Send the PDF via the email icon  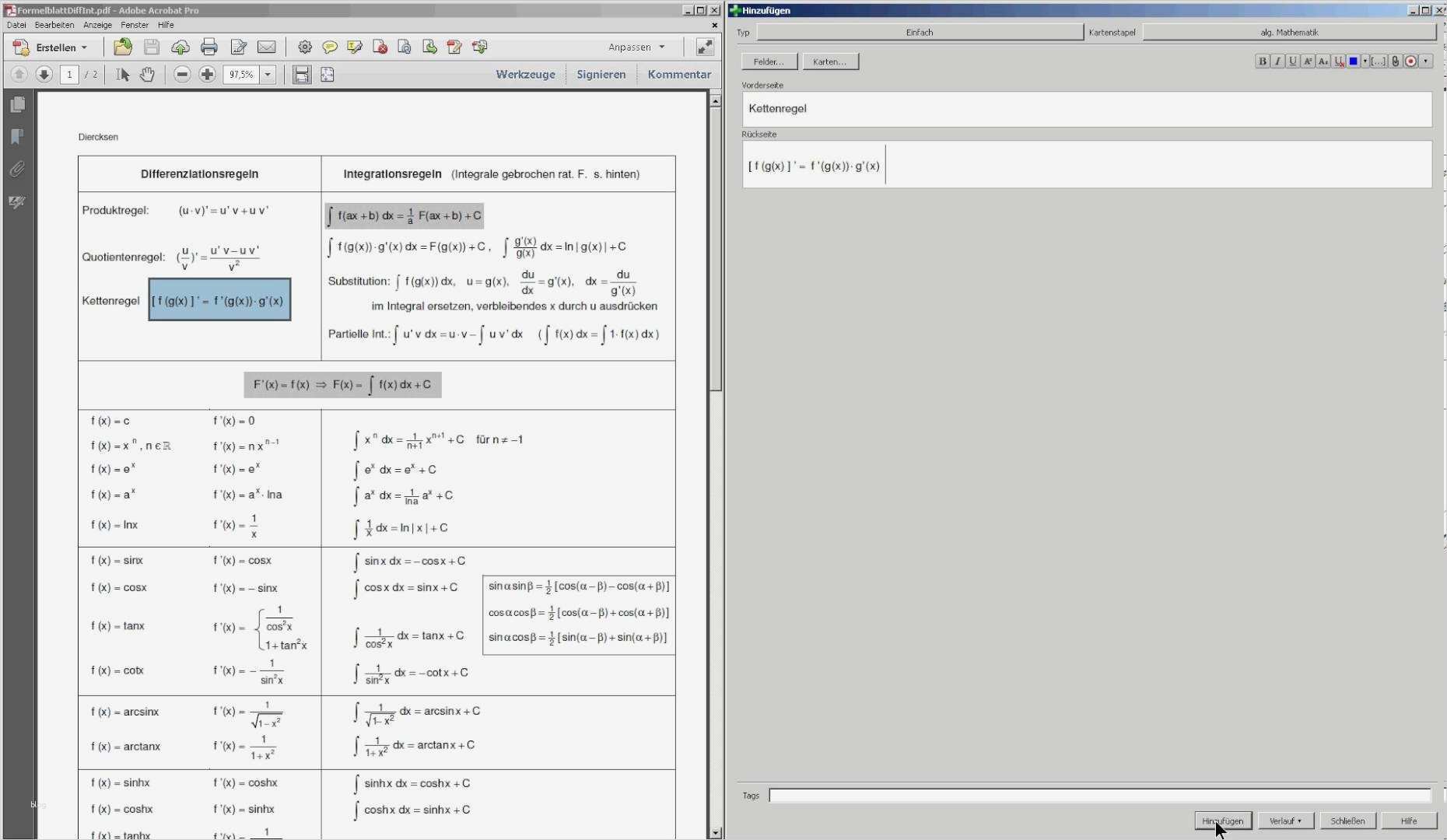coord(268,47)
